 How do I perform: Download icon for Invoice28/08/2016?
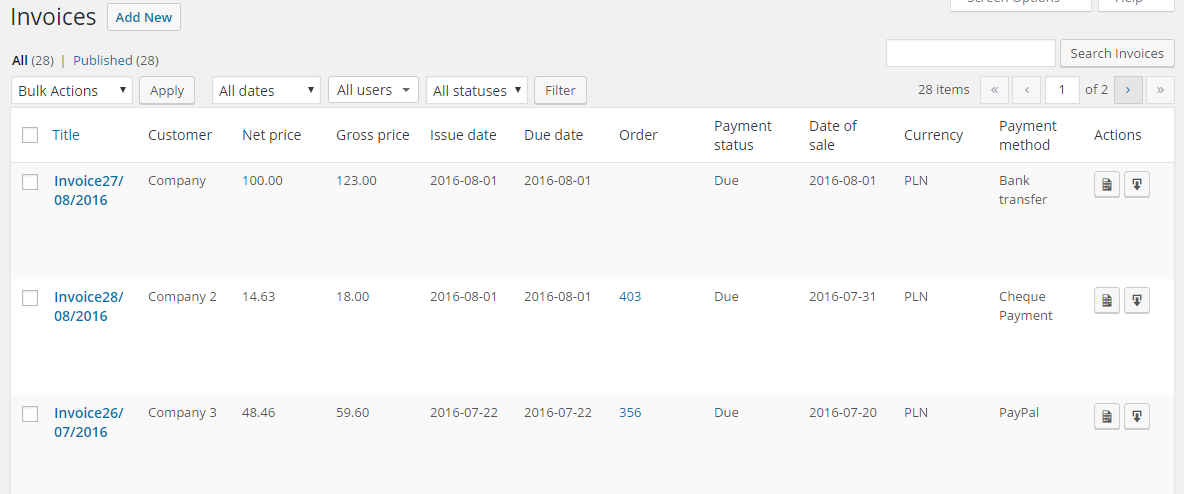pyautogui.click(x=1137, y=300)
